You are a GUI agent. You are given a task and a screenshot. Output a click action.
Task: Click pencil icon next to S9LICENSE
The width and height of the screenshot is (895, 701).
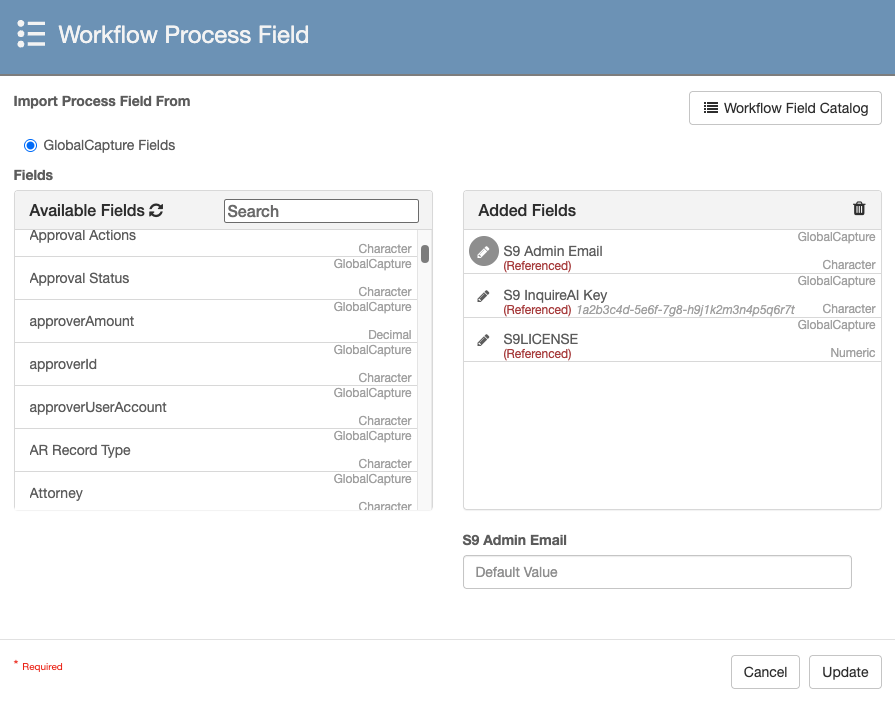(x=483, y=340)
